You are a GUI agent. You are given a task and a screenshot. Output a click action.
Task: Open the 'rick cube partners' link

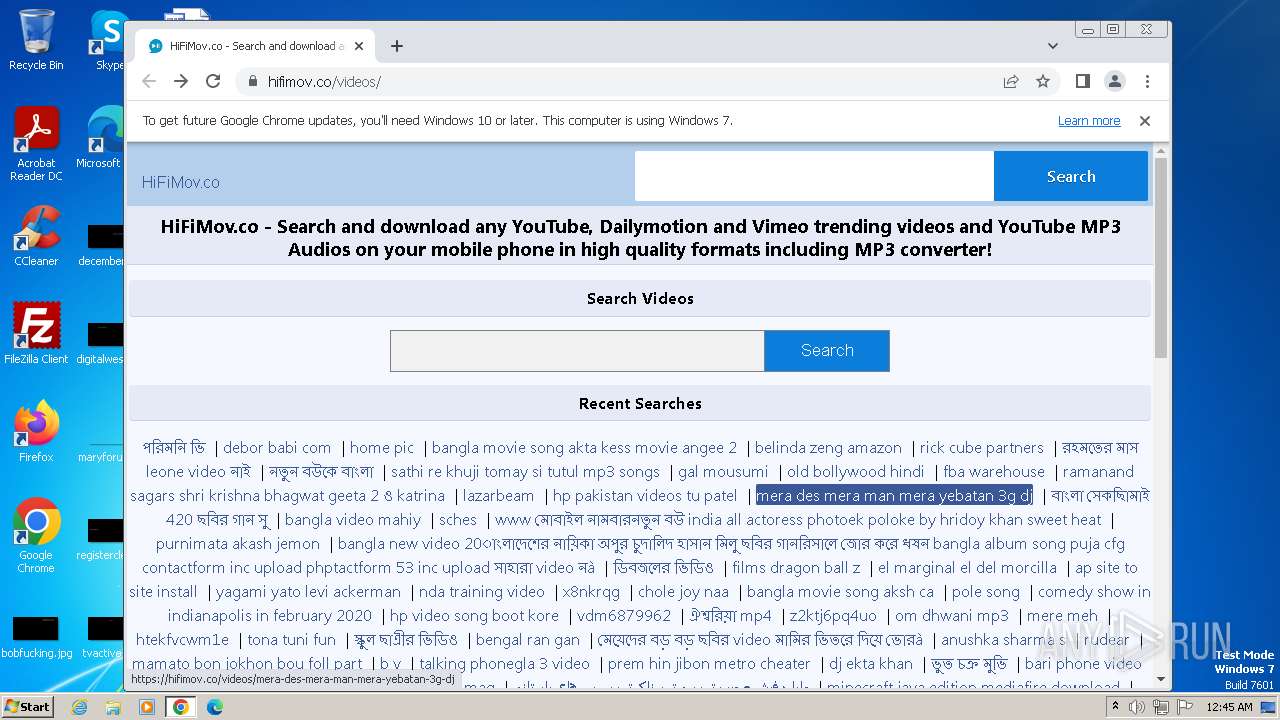click(x=981, y=448)
